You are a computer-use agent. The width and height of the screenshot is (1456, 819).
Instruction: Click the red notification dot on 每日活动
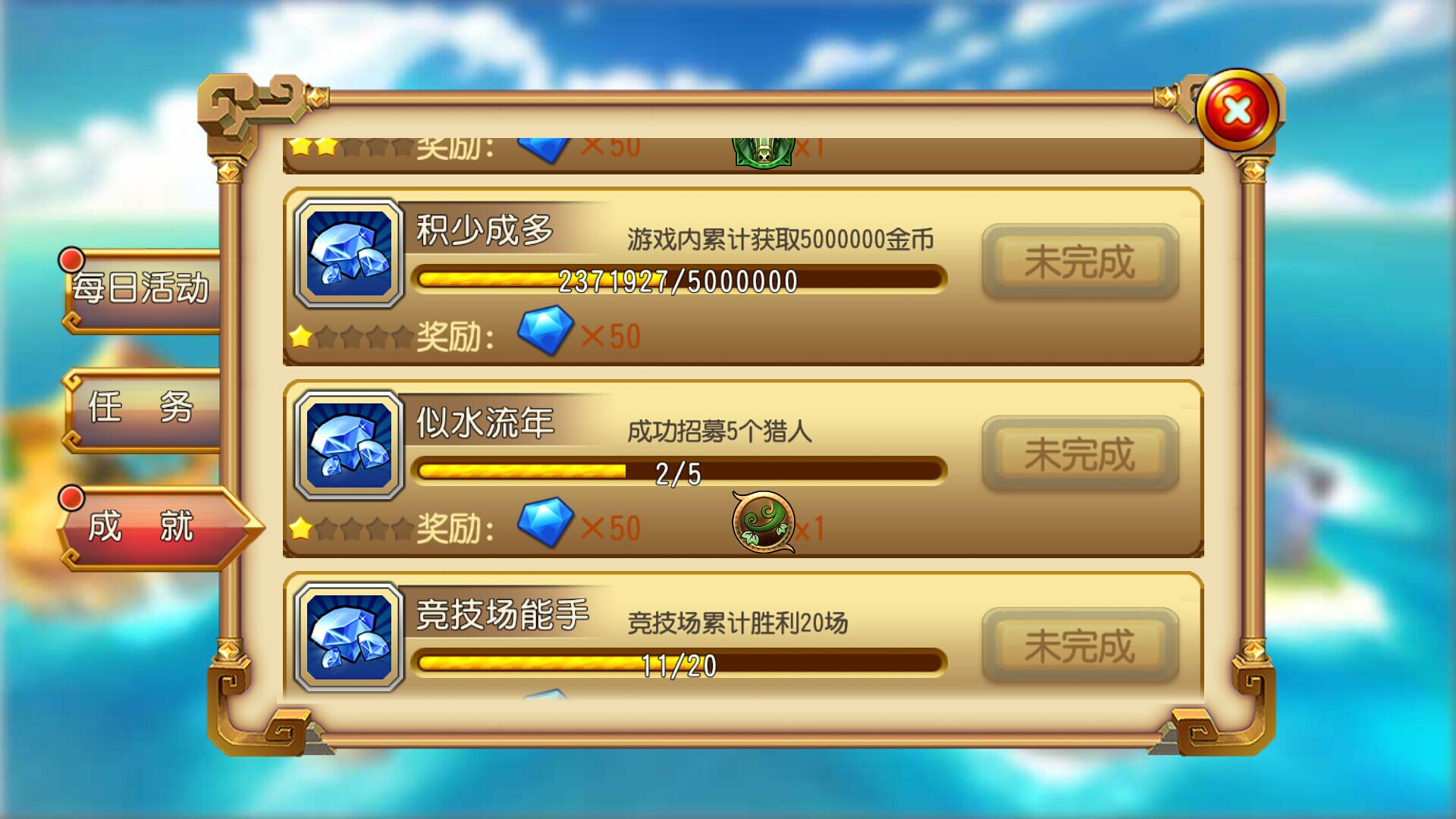click(x=71, y=260)
